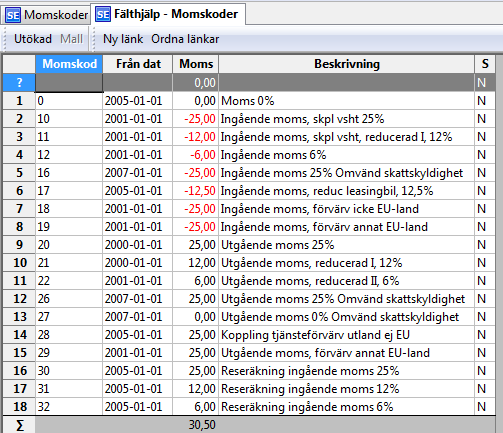Click the Σ summary row header
The width and height of the screenshot is (503, 433).
pos(19,425)
